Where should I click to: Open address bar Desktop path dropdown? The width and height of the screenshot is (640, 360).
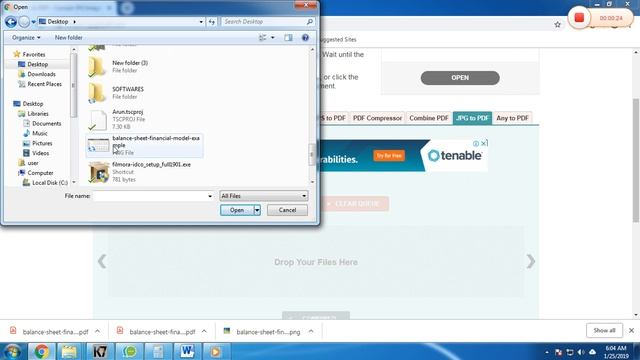pos(201,22)
